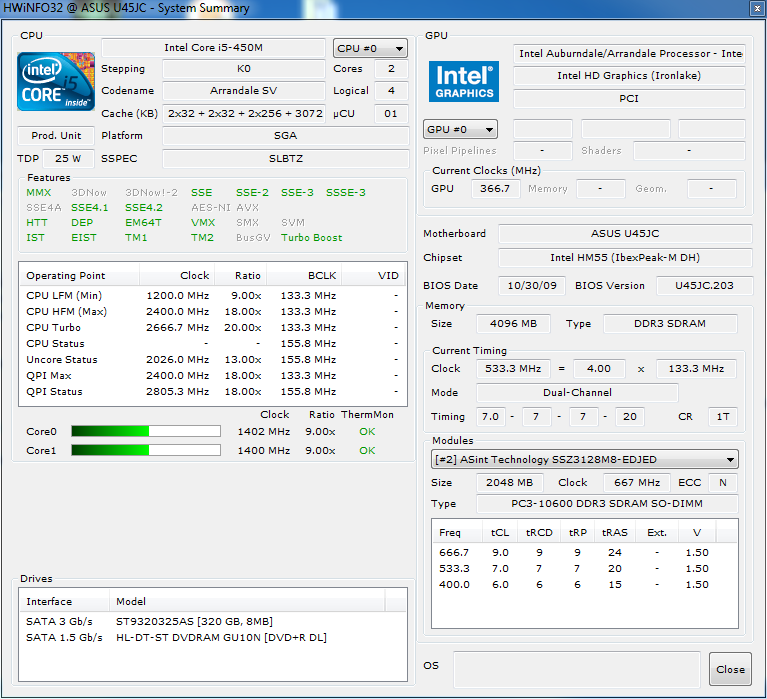
Task: Click the Intel HD Graphics (Ironlake) field
Action: pyautogui.click(x=629, y=76)
